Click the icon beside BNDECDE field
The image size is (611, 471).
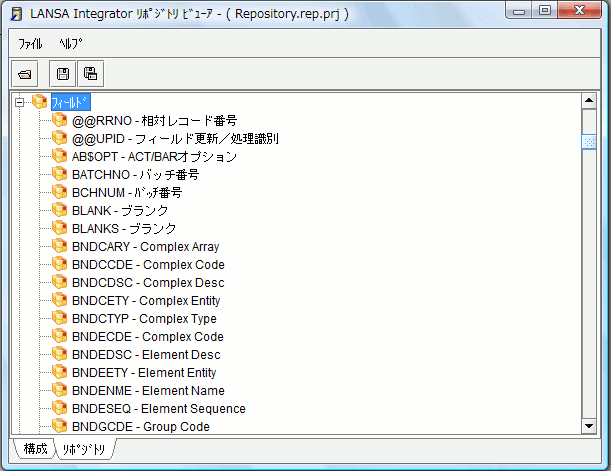tap(59, 336)
